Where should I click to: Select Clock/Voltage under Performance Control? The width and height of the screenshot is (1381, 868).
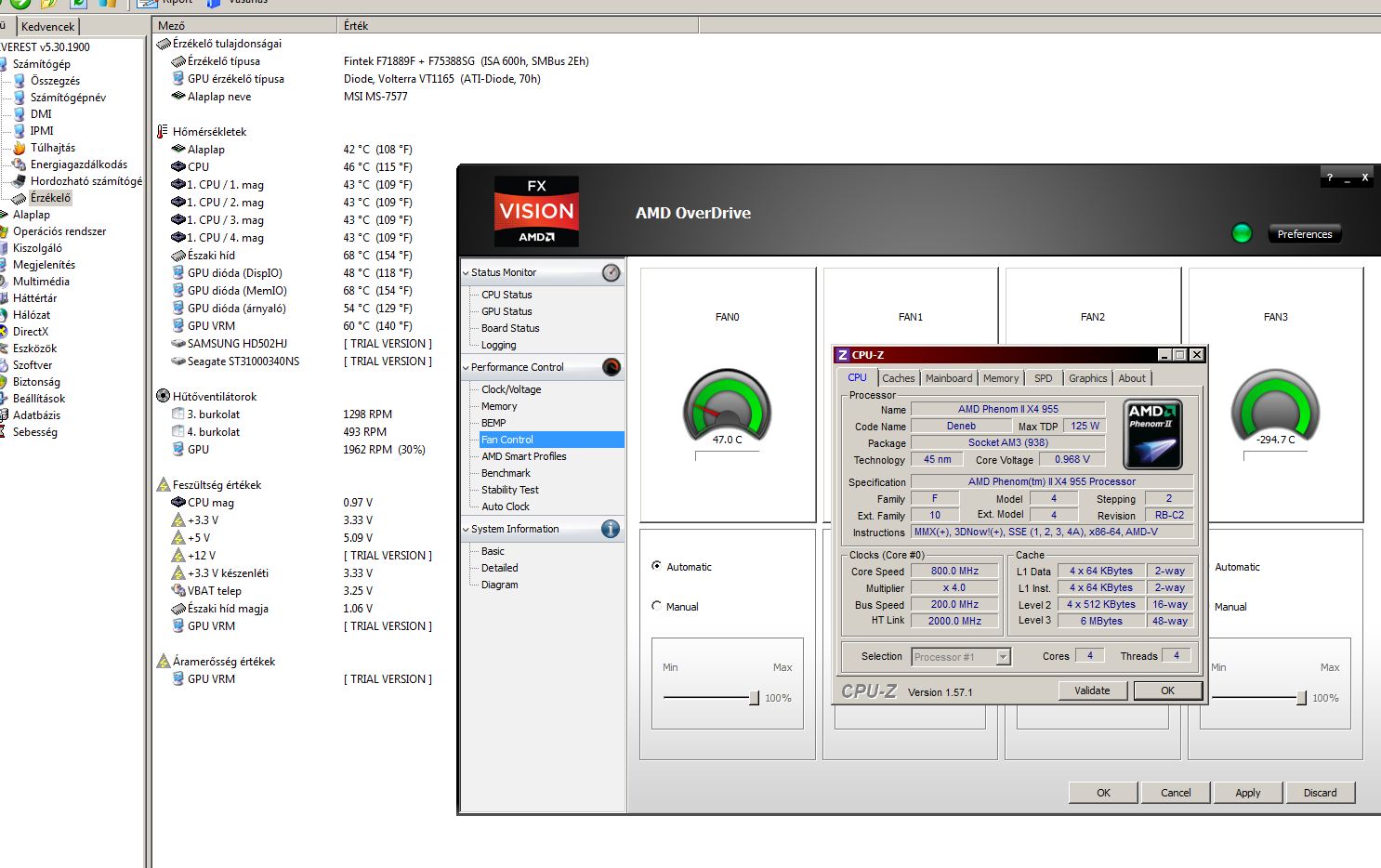tap(511, 389)
